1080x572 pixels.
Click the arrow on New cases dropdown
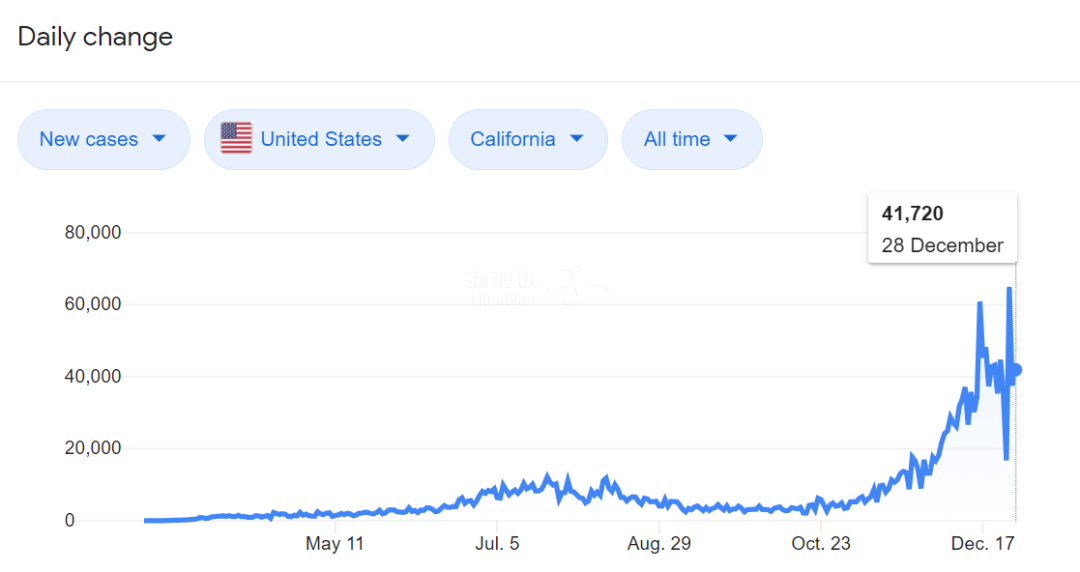point(159,139)
